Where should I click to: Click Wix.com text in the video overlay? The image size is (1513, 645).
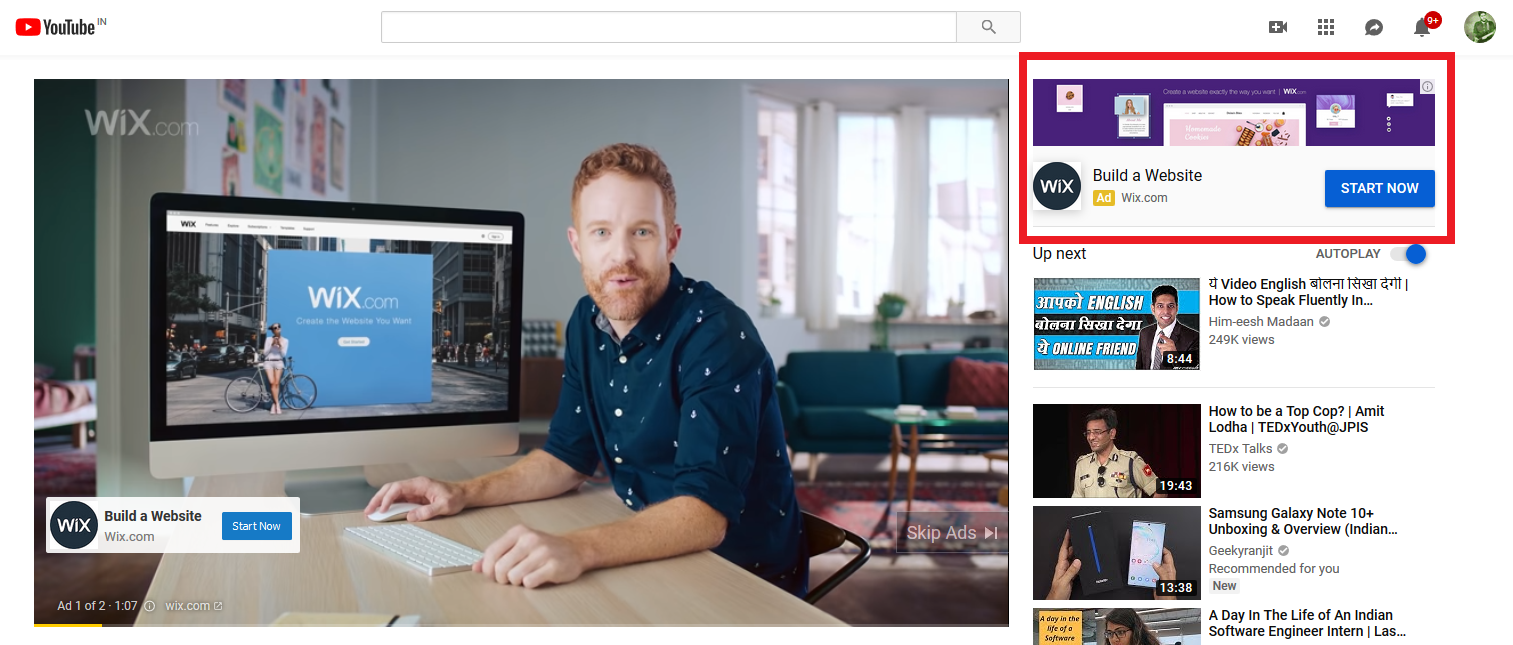pyautogui.click(x=129, y=537)
